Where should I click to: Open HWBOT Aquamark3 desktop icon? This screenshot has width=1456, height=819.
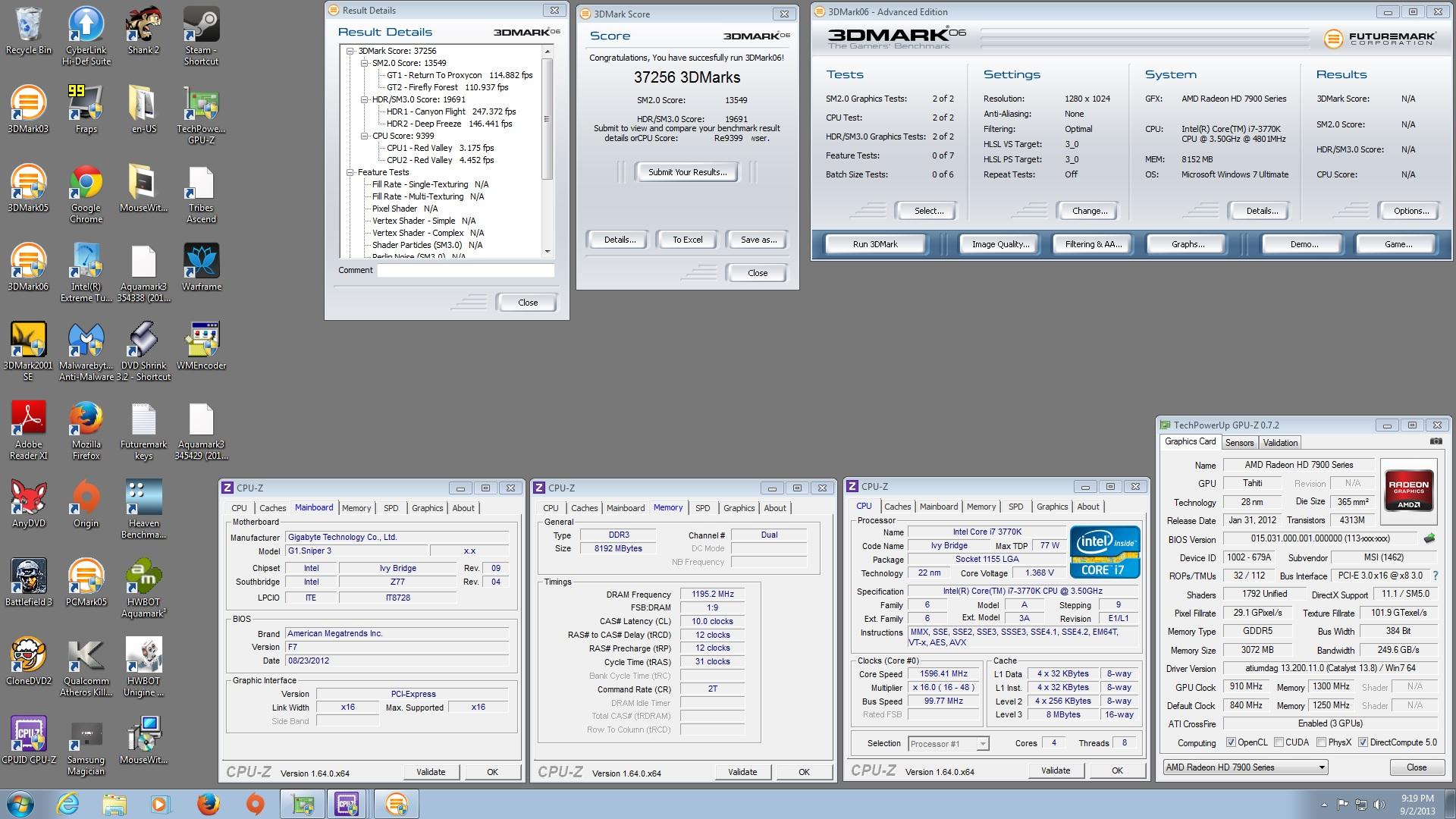tap(143, 588)
